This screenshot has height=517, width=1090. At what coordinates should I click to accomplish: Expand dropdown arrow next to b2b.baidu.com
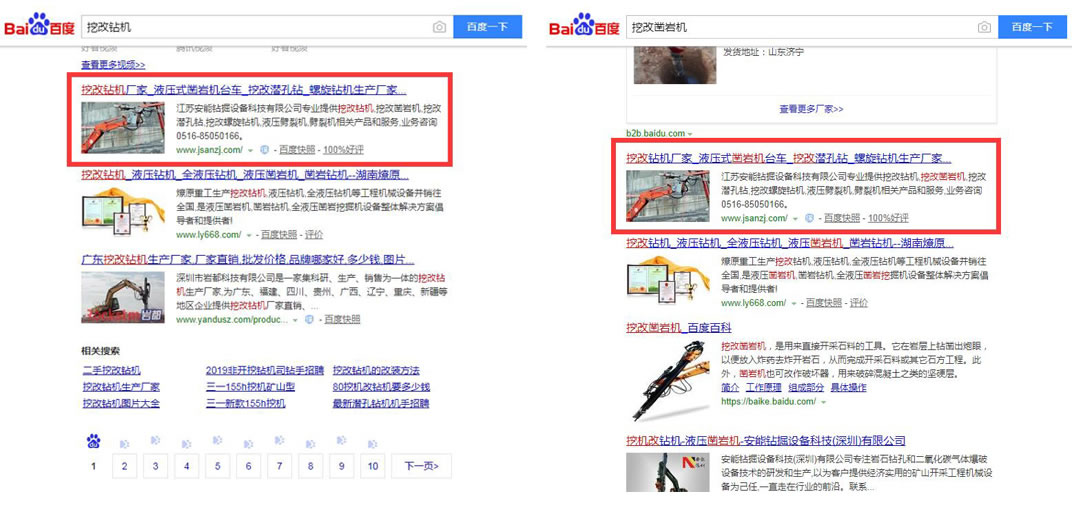pyautogui.click(x=690, y=134)
